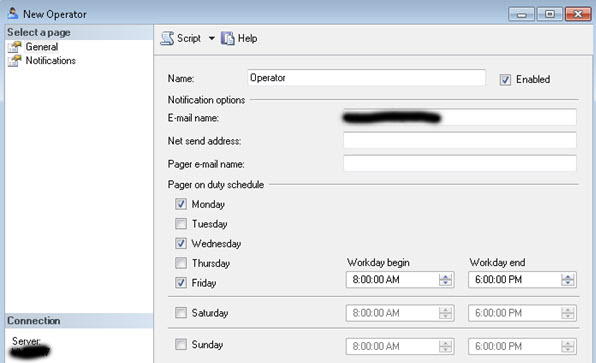Viewport: 596px width, 363px height.
Task: Select the Notifications page
Action: tap(50, 61)
